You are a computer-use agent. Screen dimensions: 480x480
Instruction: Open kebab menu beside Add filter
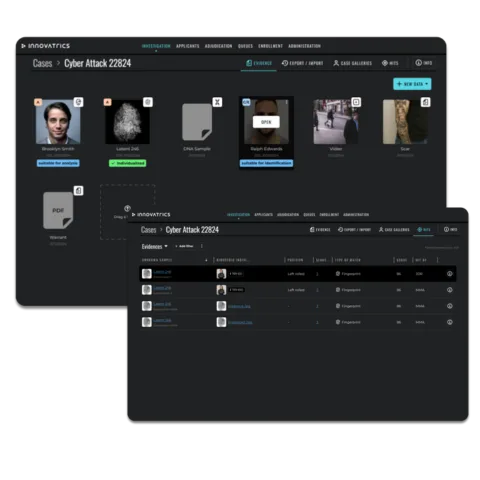[202, 246]
